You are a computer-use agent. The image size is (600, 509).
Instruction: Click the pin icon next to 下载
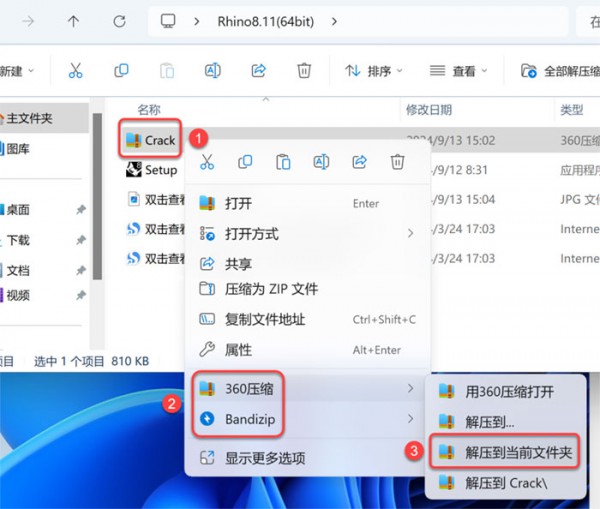point(81,240)
